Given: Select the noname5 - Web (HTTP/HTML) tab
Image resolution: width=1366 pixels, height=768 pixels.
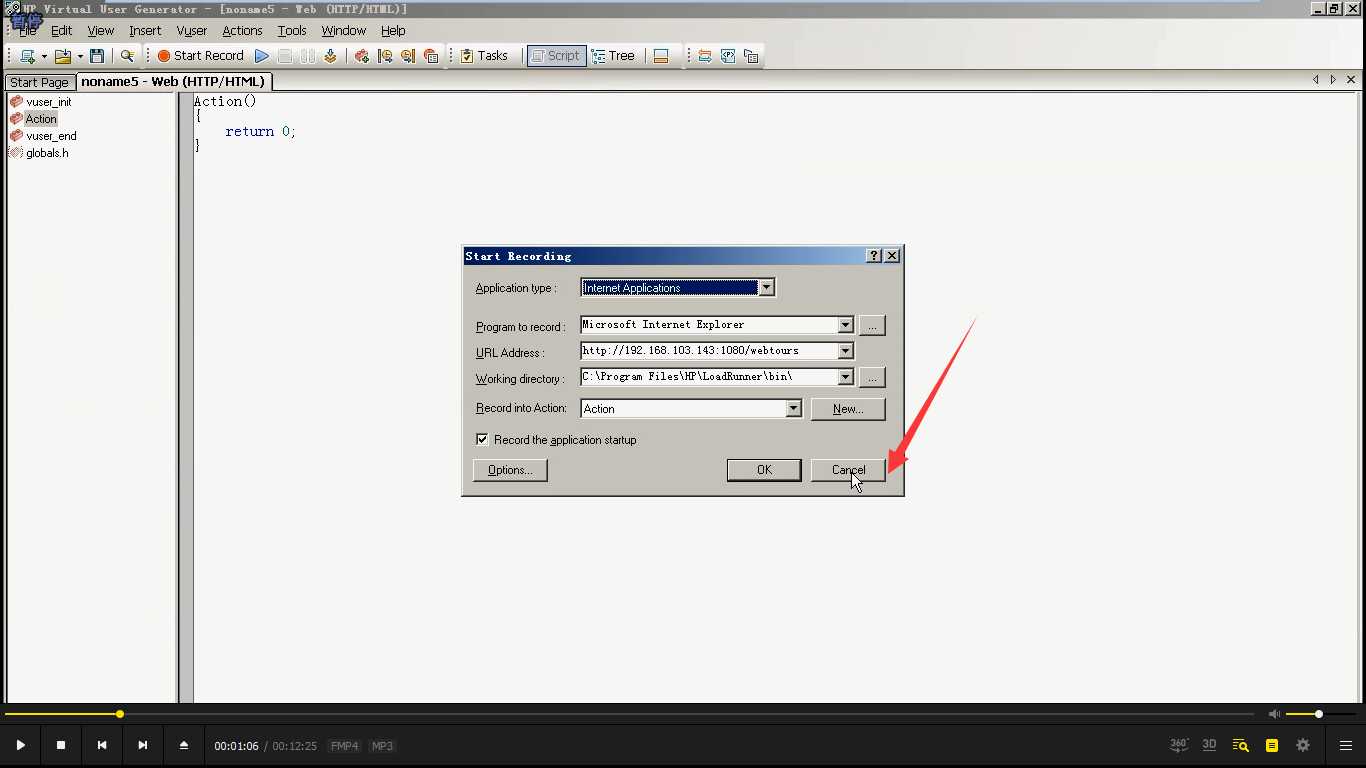Looking at the screenshot, I should click(173, 82).
